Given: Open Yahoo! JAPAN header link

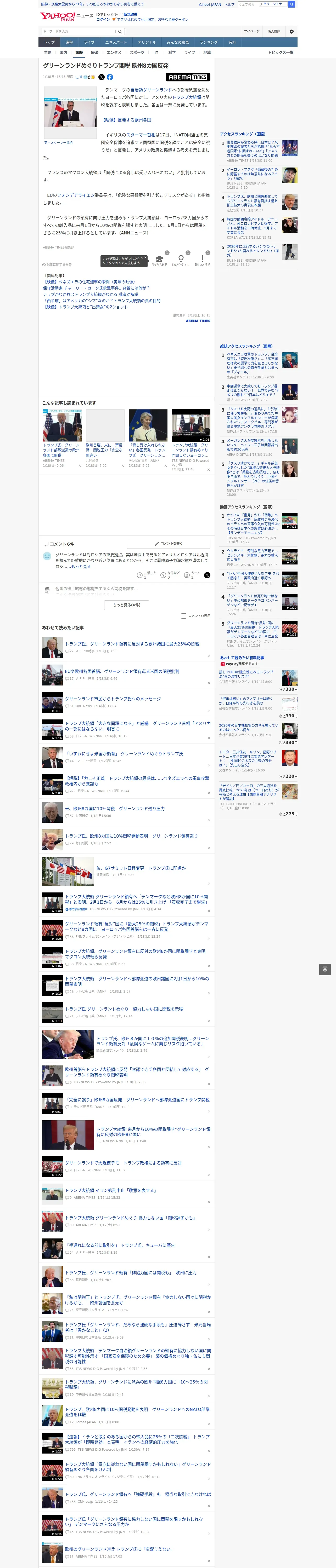Looking at the screenshot, I should tap(210, 4).
